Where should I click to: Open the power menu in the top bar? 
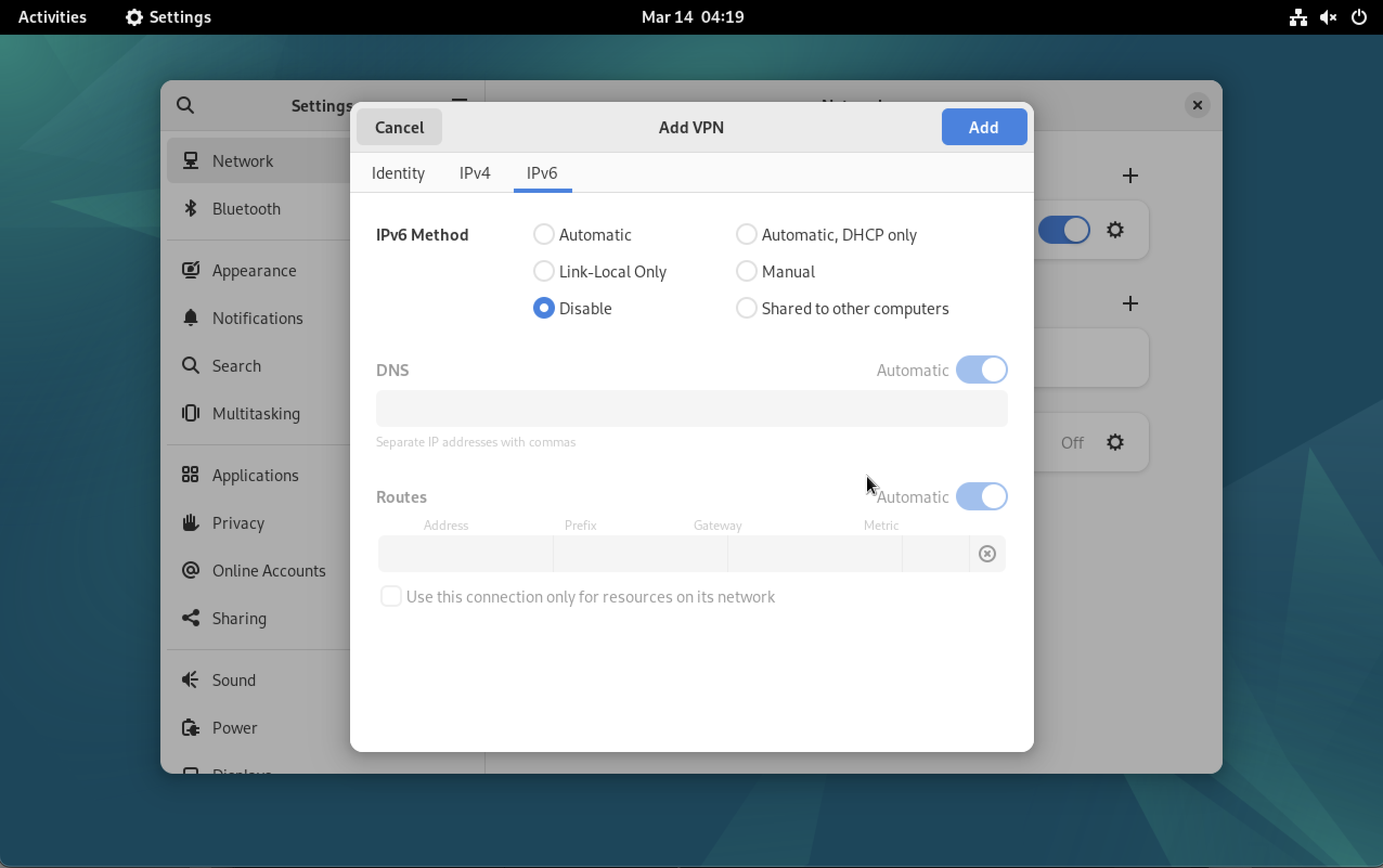[1359, 17]
